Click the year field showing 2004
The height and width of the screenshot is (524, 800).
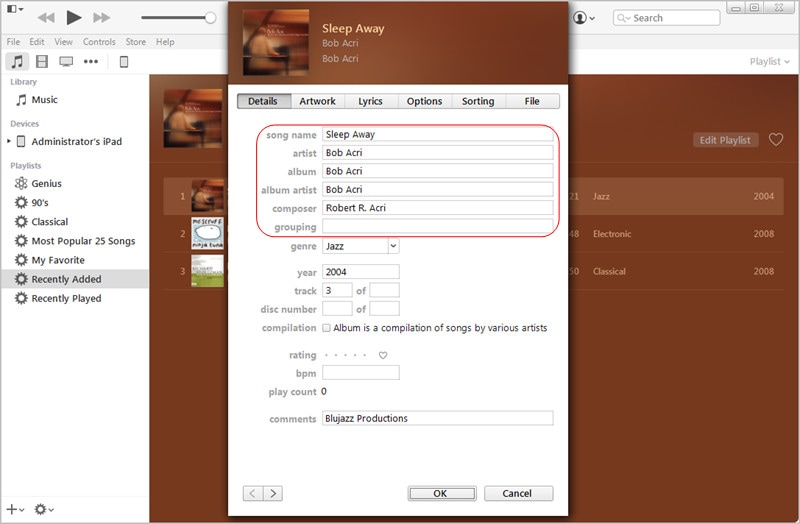(361, 272)
